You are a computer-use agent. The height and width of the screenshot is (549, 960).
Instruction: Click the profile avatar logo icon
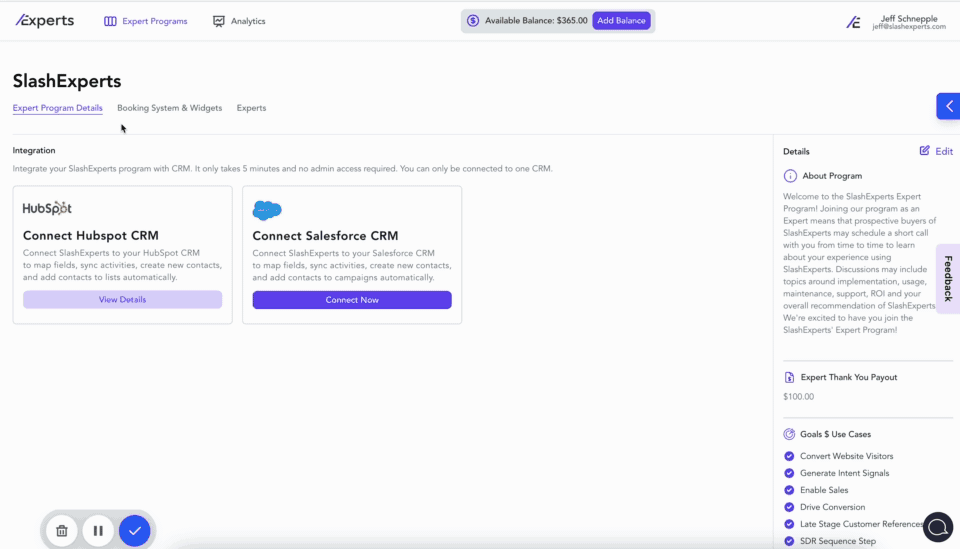click(x=853, y=22)
